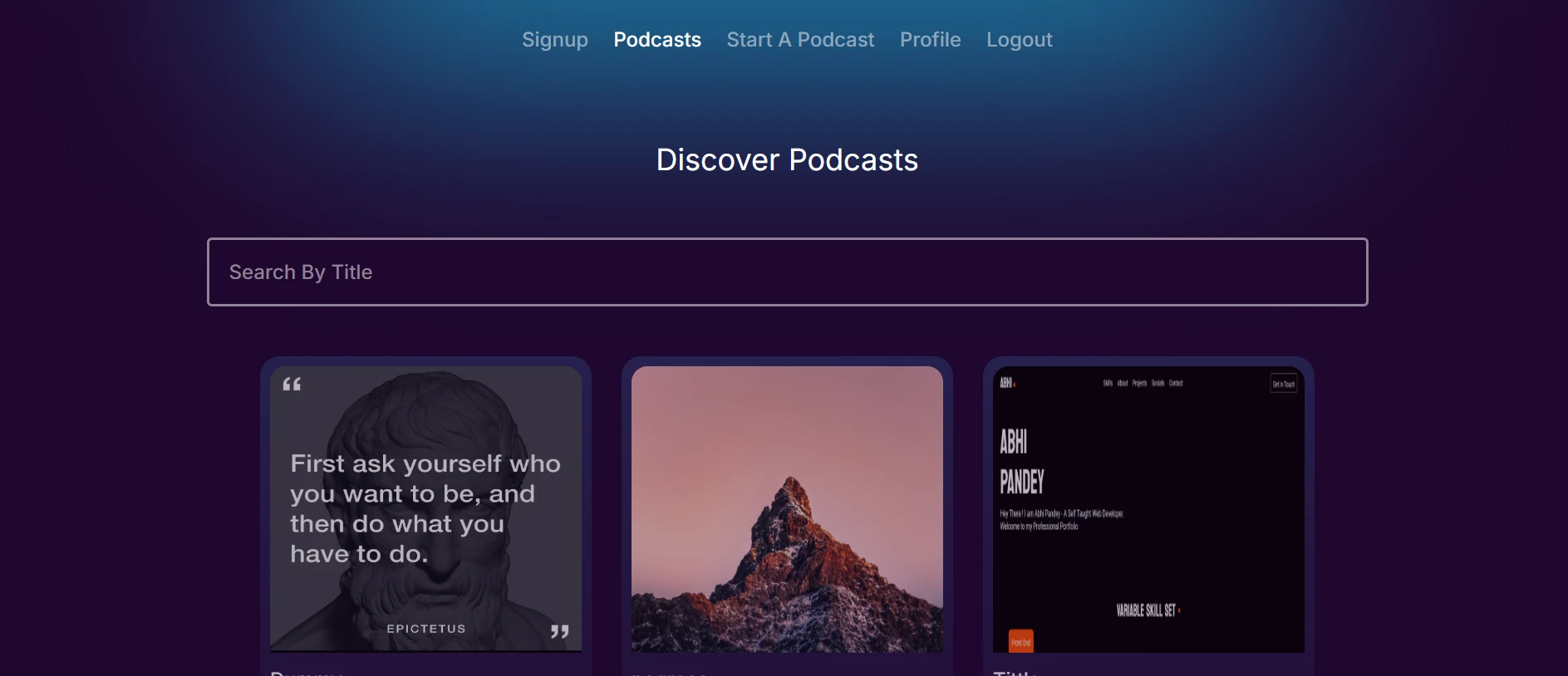Click the closing quotation mark on Epictetus card
1568x676 pixels.
[559, 632]
